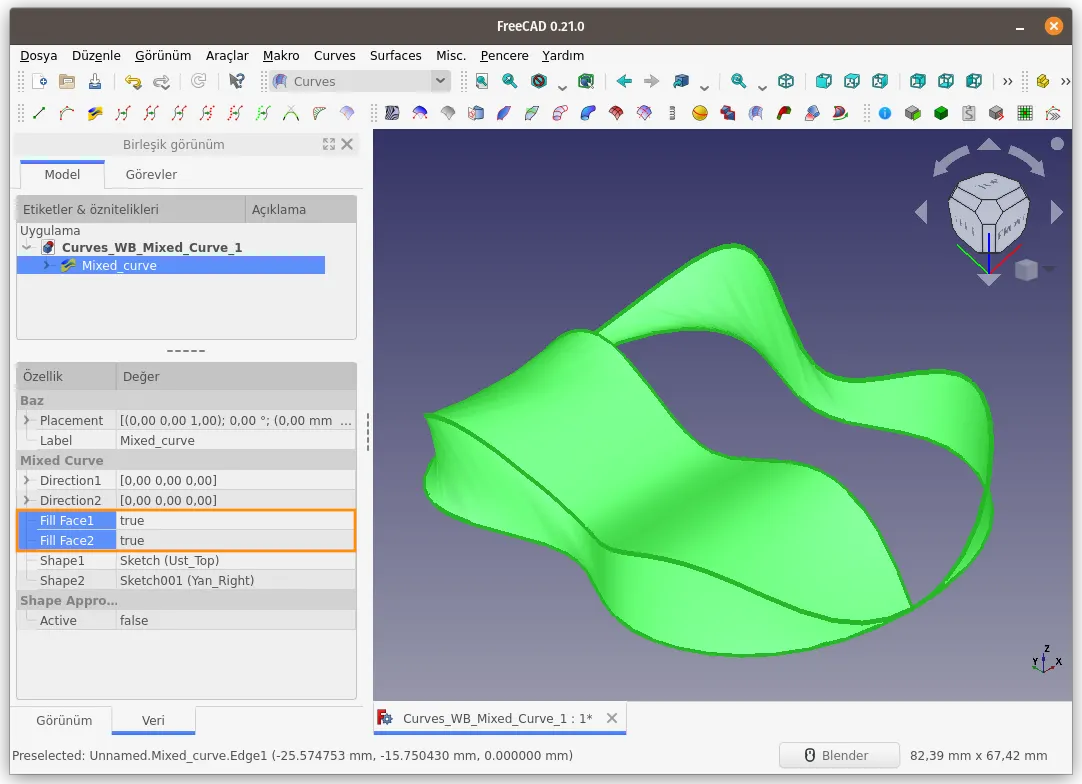Open the Curves menu

(x=335, y=55)
